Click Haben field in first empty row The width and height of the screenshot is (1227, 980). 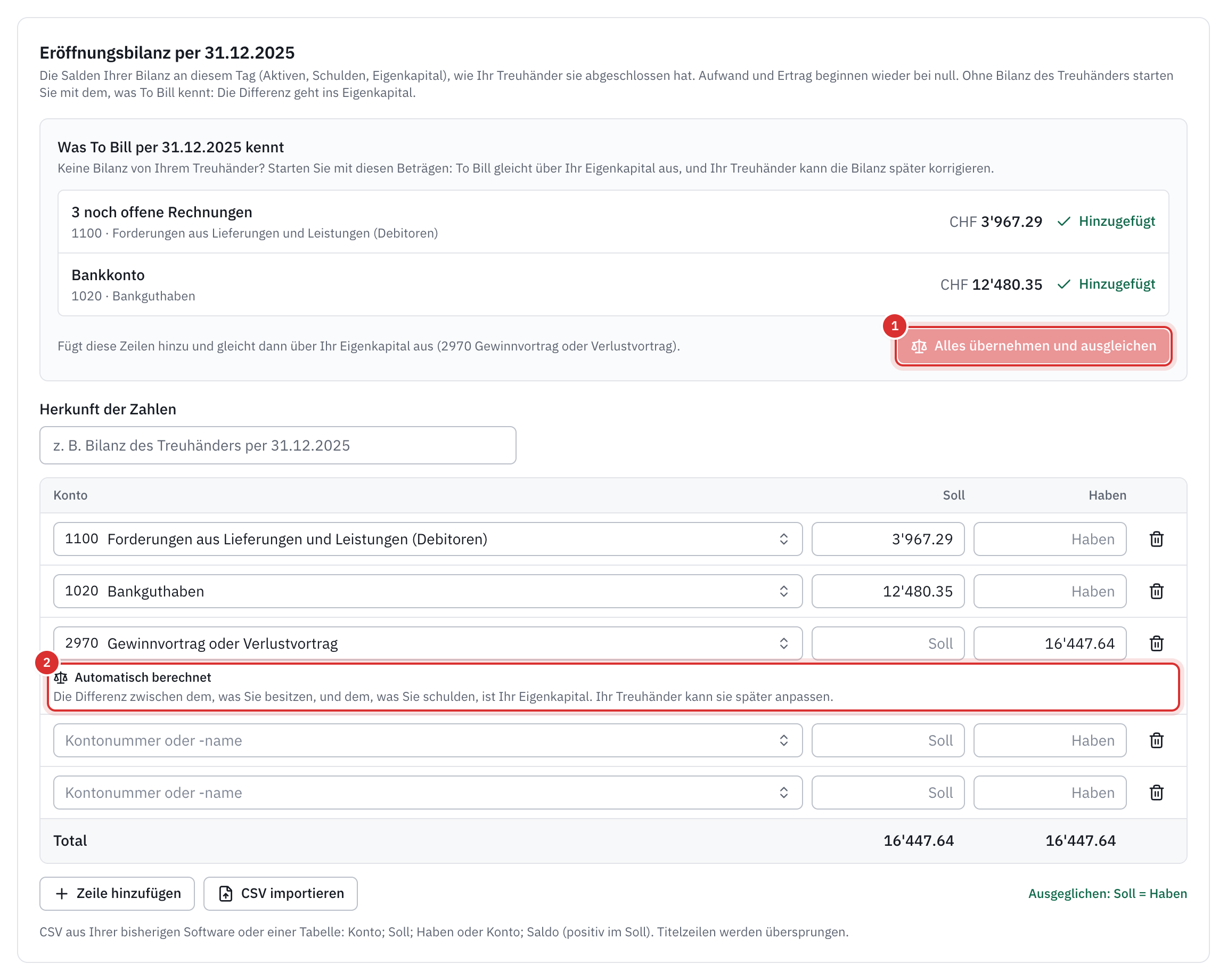pyautogui.click(x=1050, y=740)
